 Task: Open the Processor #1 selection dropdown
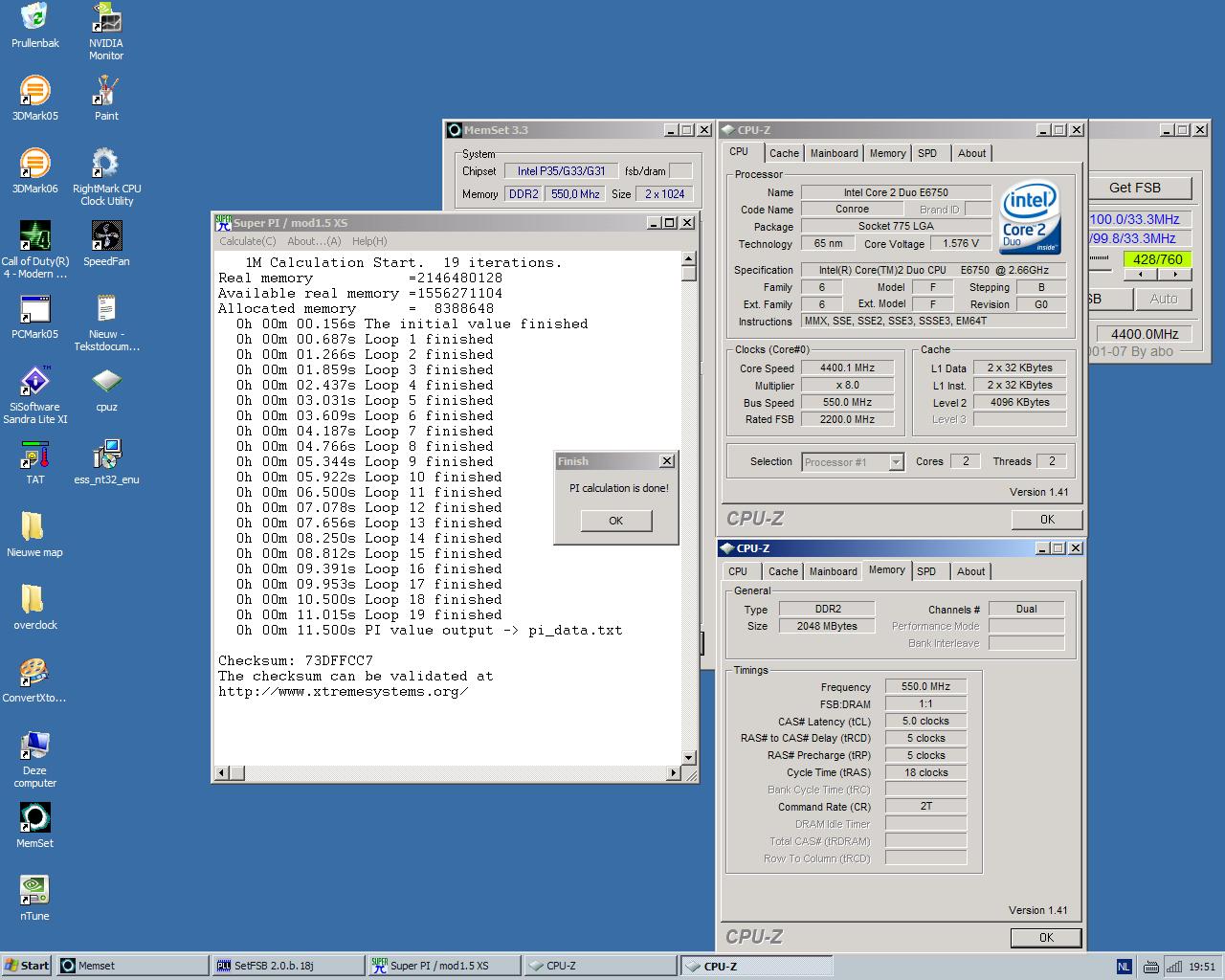897,462
